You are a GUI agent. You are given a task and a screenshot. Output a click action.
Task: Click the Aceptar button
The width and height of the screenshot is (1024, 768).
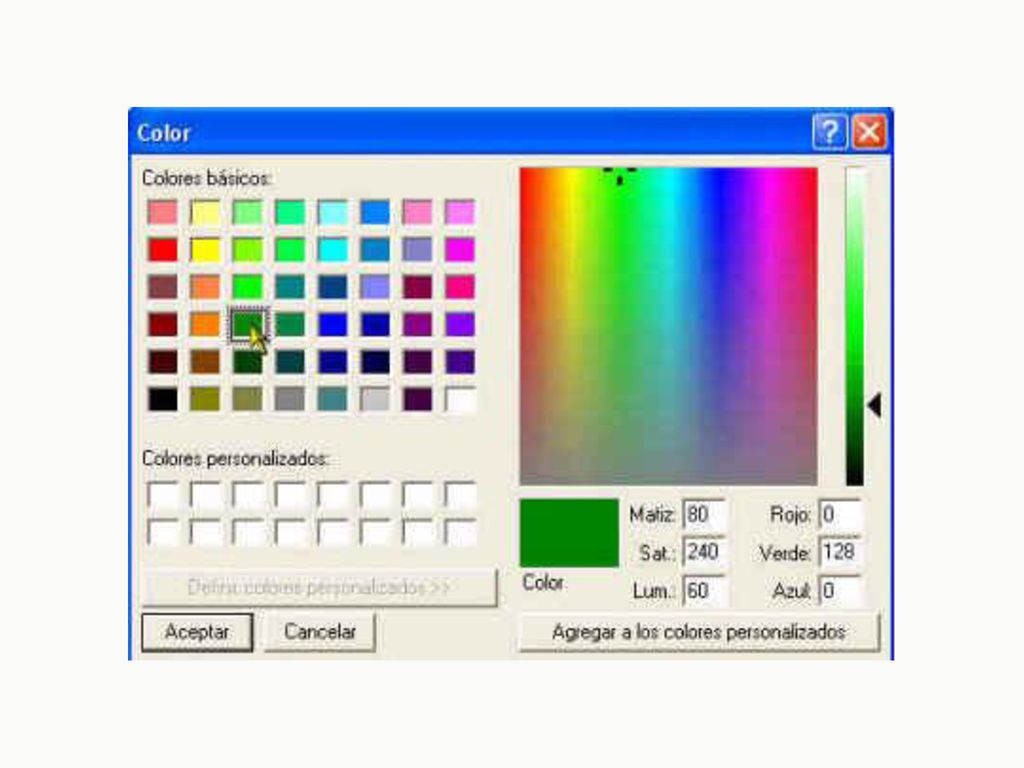[x=197, y=632]
